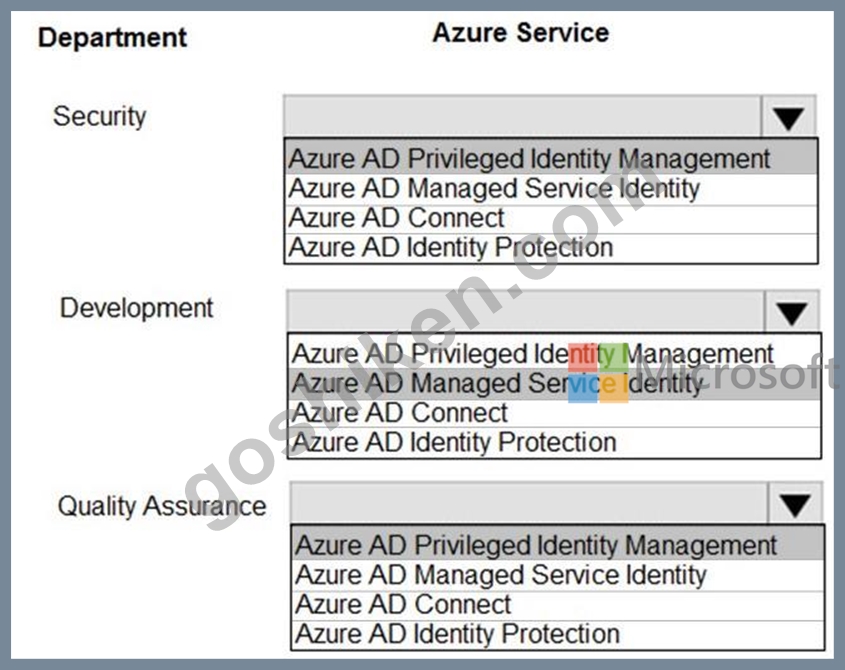Open the Development department dropdown arrow
This screenshot has height=670, width=845.
(792, 312)
